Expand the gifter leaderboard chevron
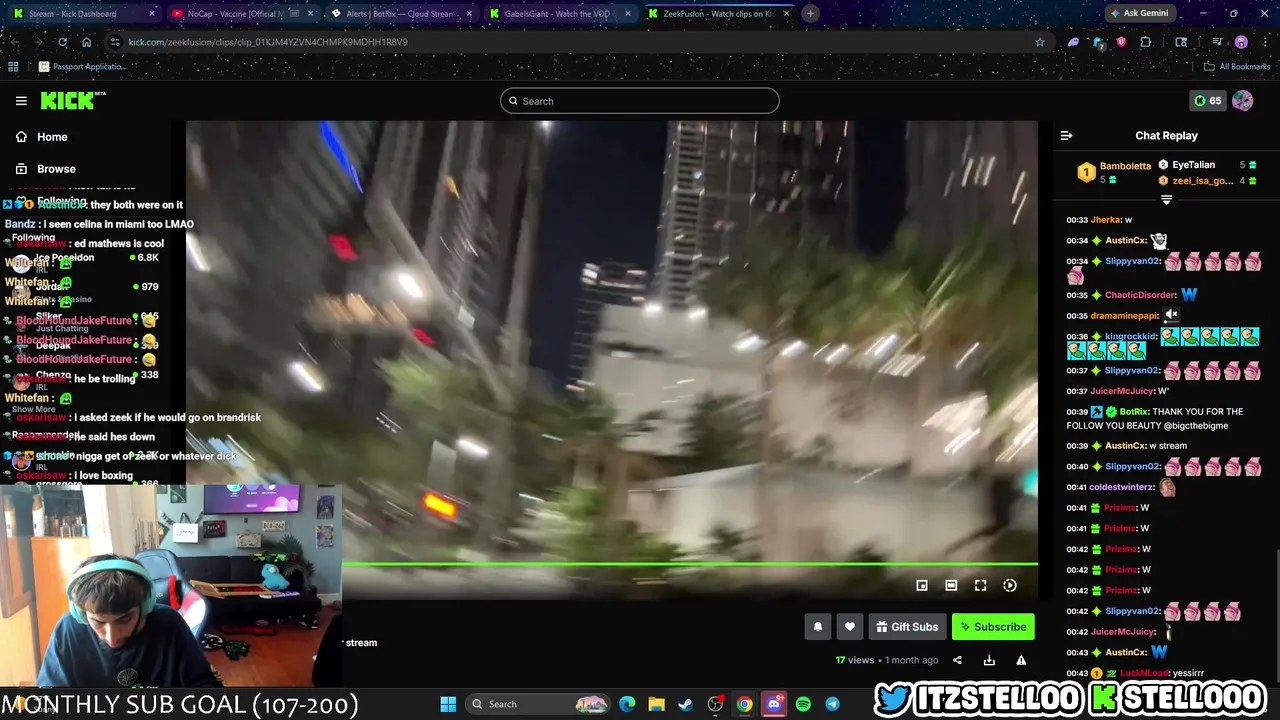Viewport: 1280px width, 720px height. click(x=1166, y=200)
